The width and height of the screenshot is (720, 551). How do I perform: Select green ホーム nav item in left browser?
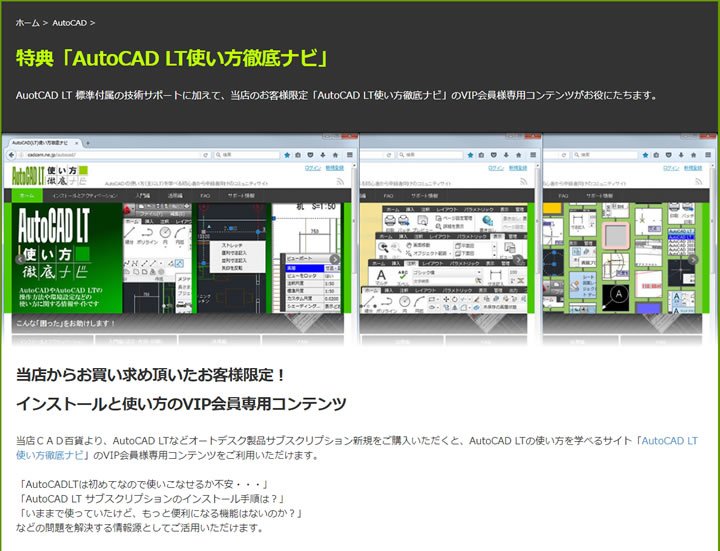(x=27, y=196)
